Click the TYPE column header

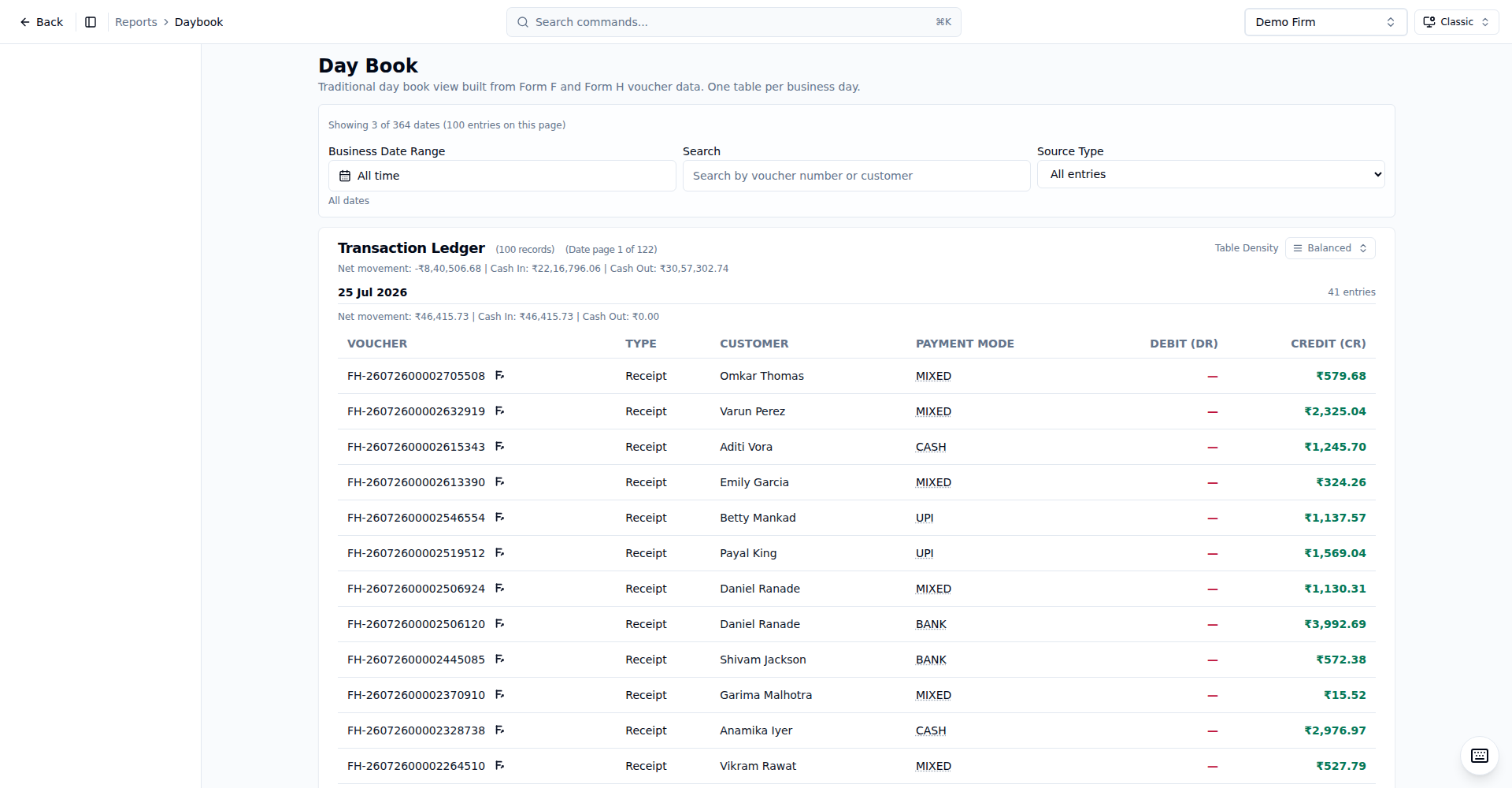[640, 344]
